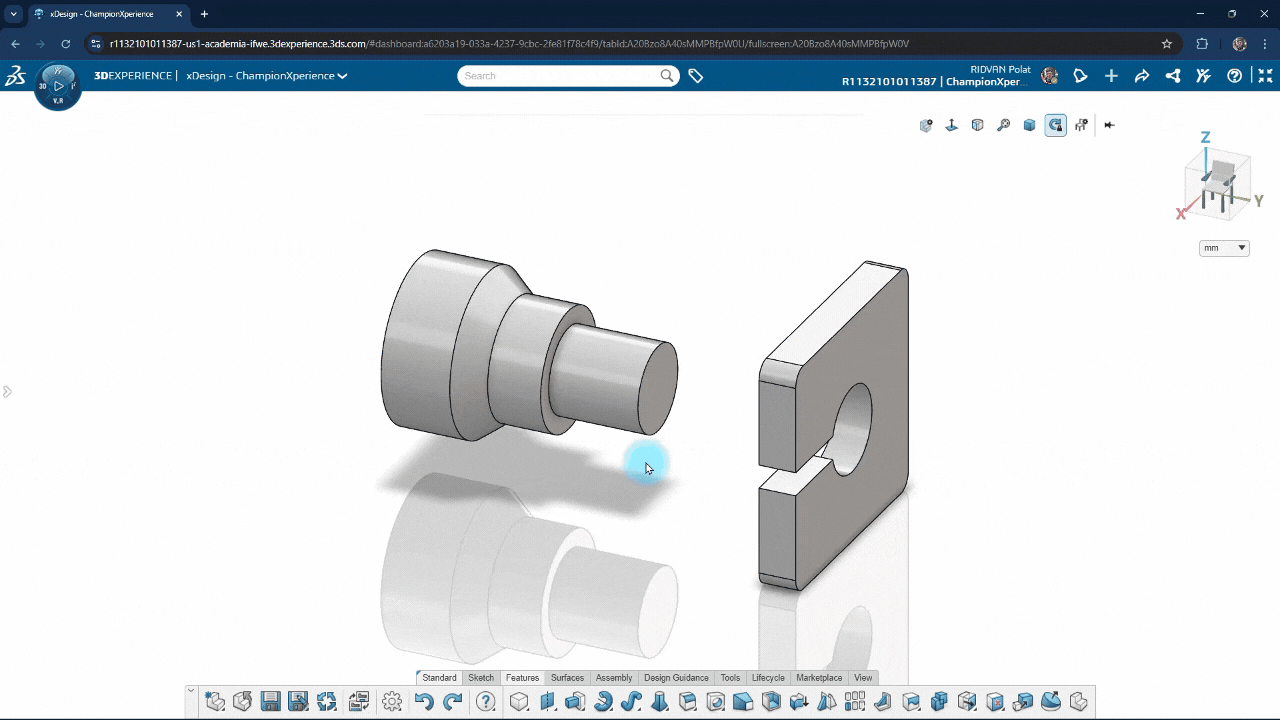Image resolution: width=1280 pixels, height=720 pixels.
Task: Click the Help question mark icon
Action: click(x=485, y=701)
